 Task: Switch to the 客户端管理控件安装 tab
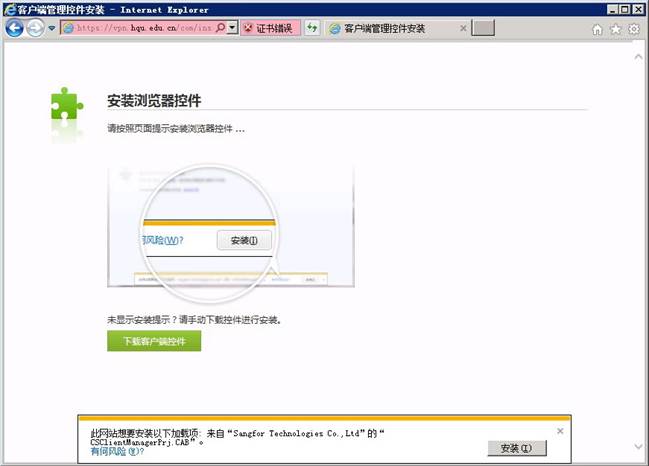tap(390, 28)
